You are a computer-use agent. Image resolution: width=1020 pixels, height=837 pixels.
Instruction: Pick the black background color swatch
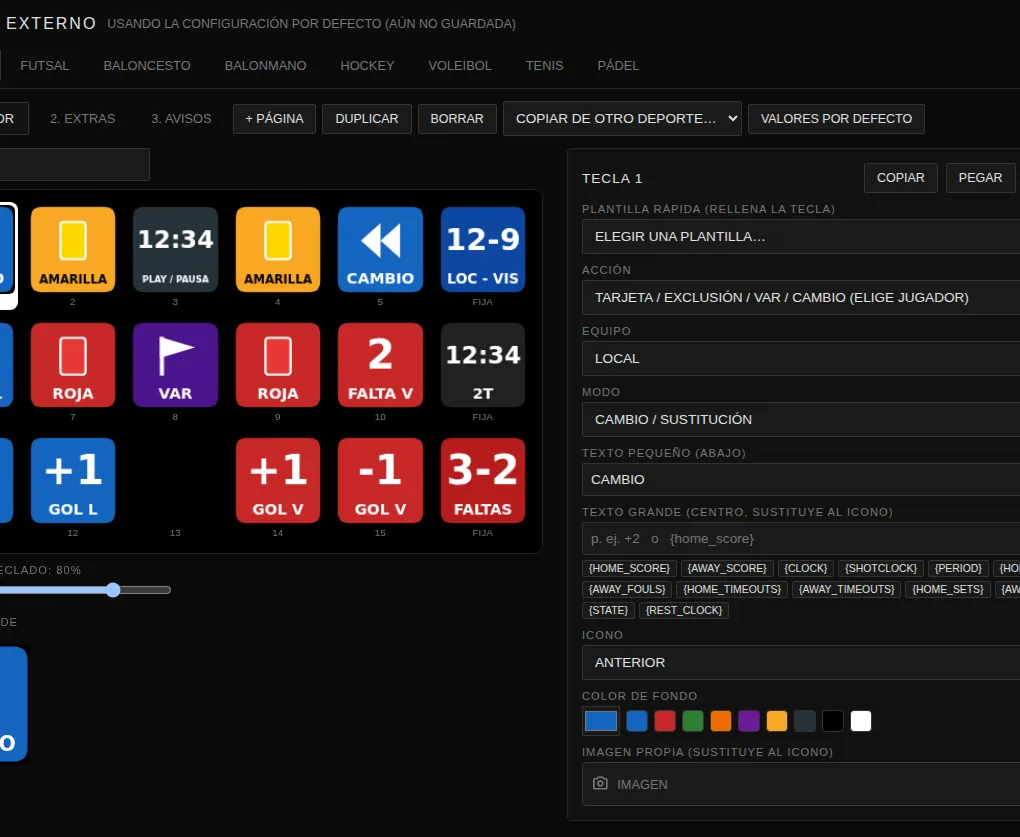point(833,721)
